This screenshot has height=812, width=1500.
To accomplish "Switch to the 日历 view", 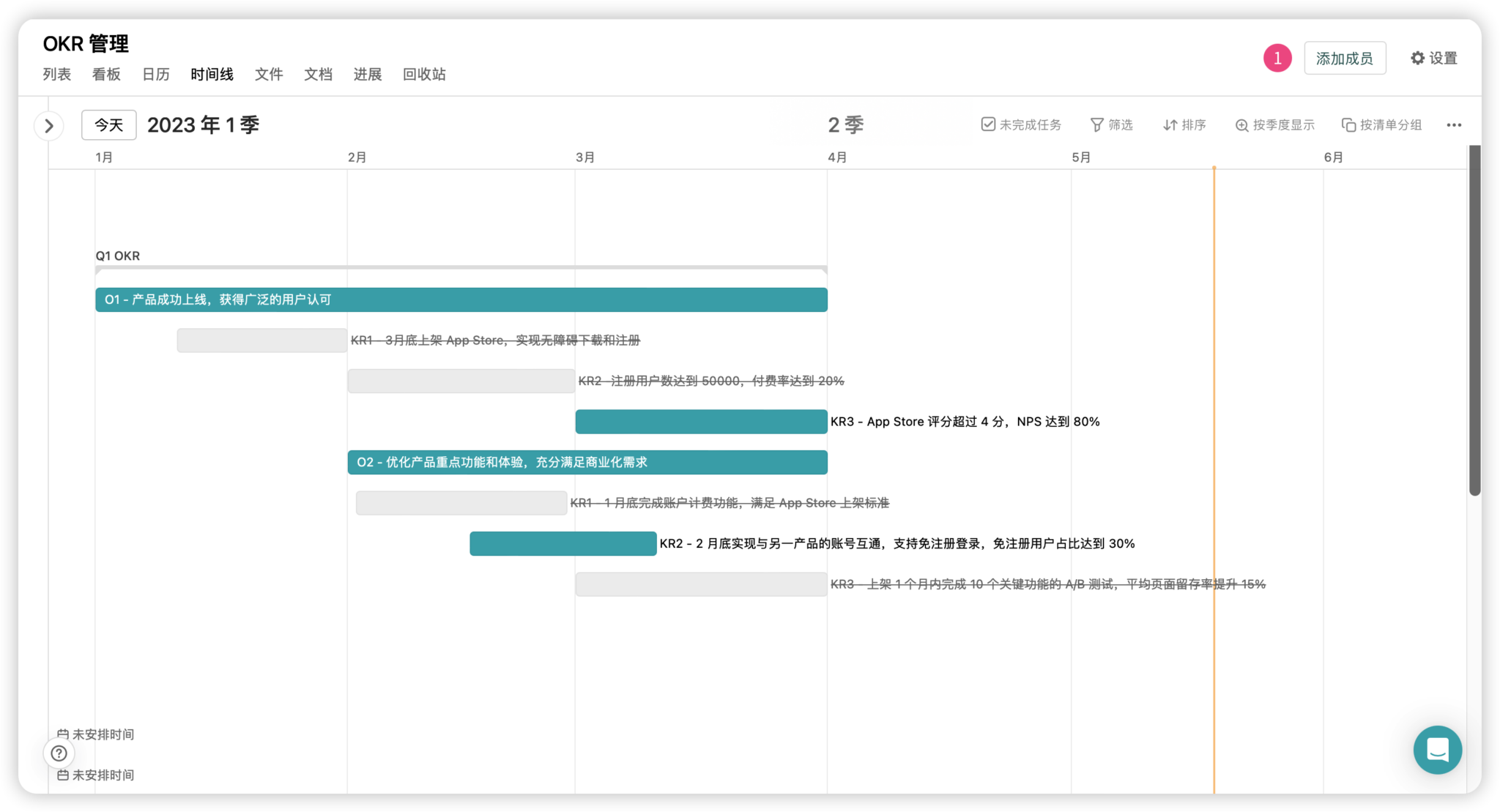I will (x=155, y=74).
